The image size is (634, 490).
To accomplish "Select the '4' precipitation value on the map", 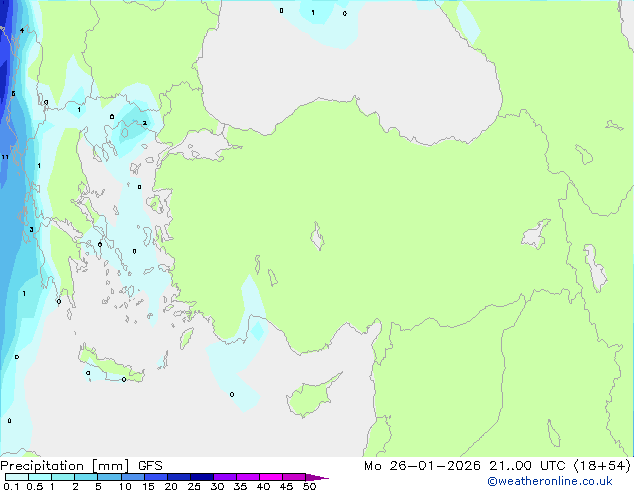I will tap(22, 30).
